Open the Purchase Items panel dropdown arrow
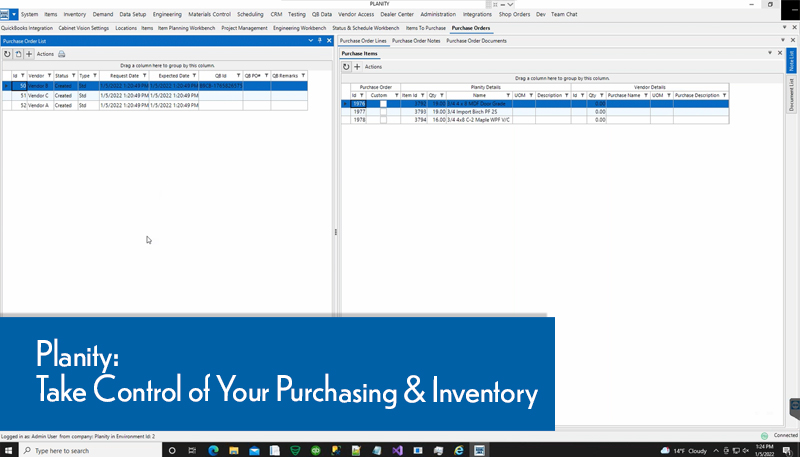Screen dimensions: 800x457 tap(770, 53)
